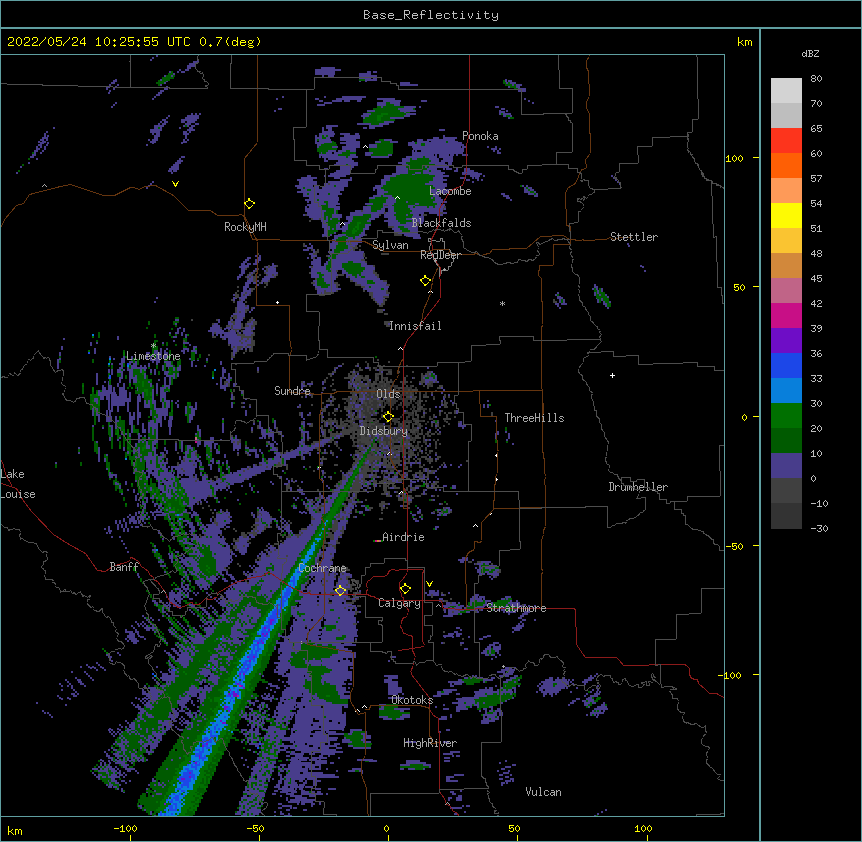Click the Okotoks town label
The width and height of the screenshot is (862, 842).
(412, 700)
